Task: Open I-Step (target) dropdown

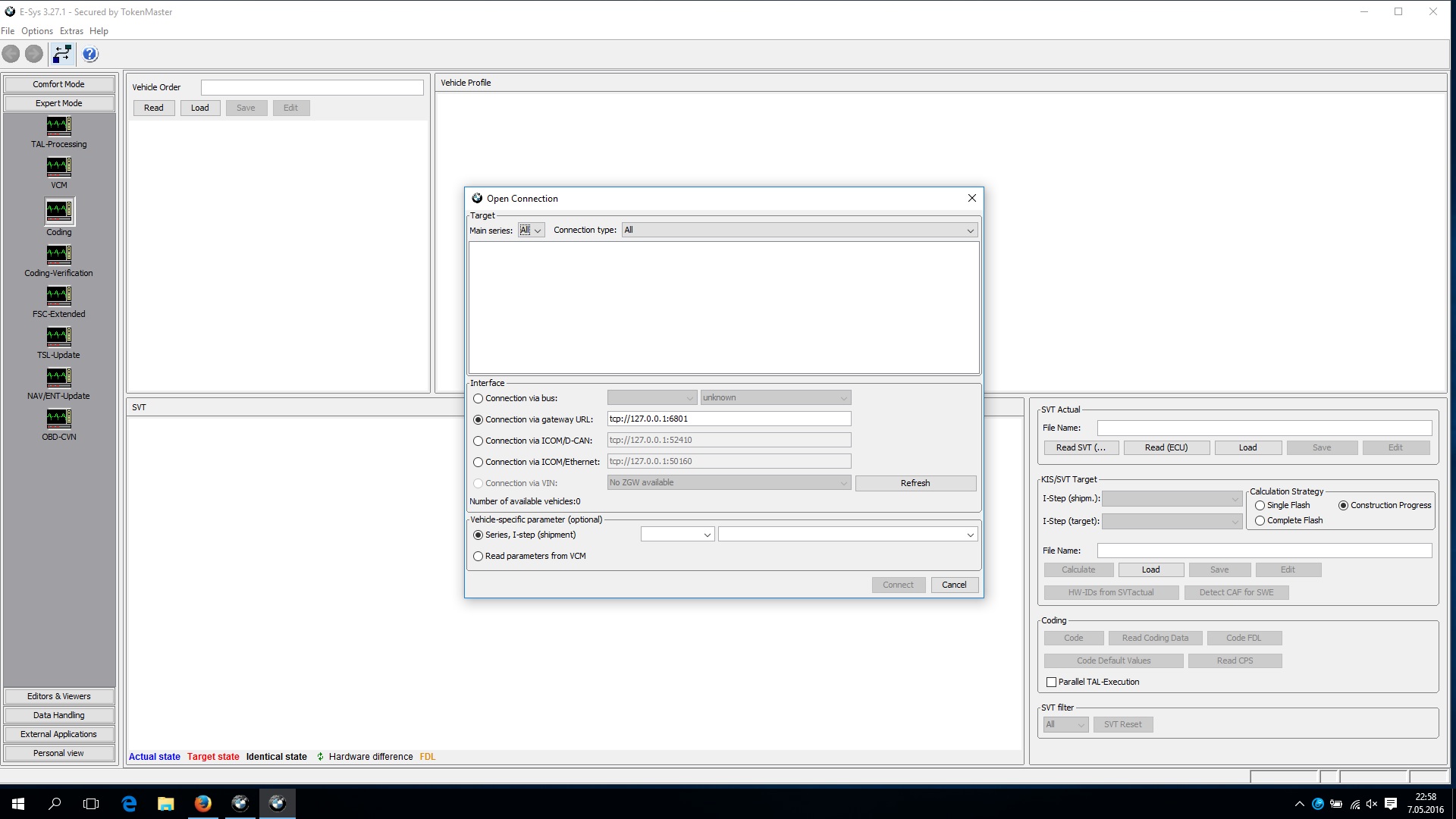Action: pos(1172,521)
